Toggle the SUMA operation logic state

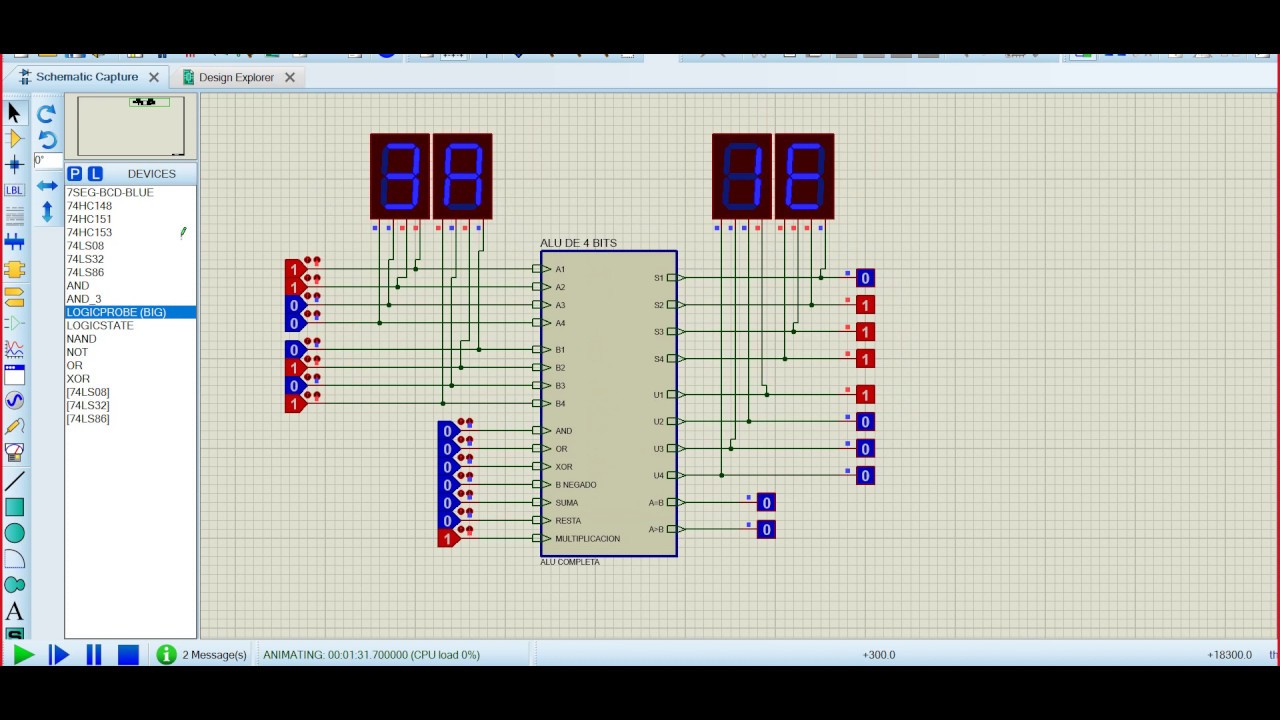447,503
